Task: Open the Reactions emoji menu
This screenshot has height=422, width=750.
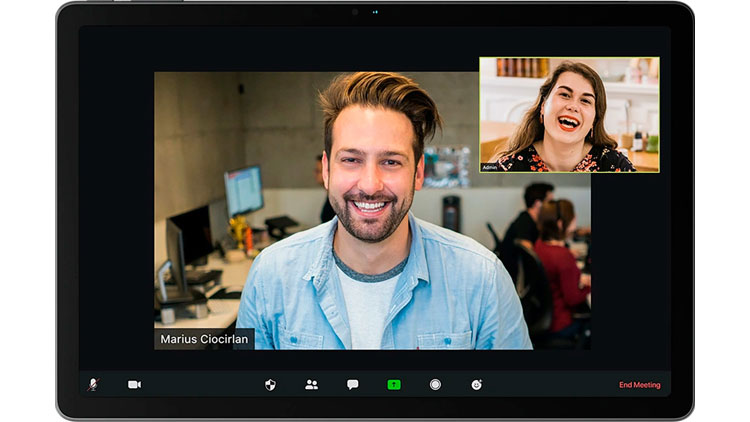Action: coord(476,384)
